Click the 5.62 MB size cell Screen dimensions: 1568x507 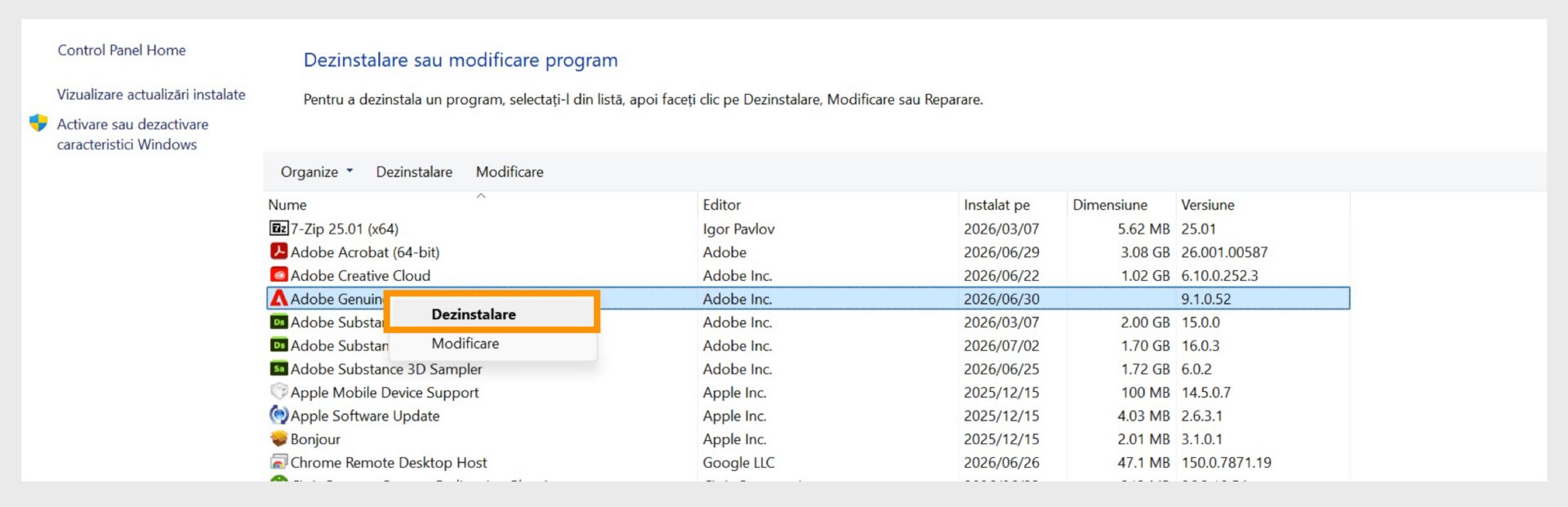(x=1143, y=229)
